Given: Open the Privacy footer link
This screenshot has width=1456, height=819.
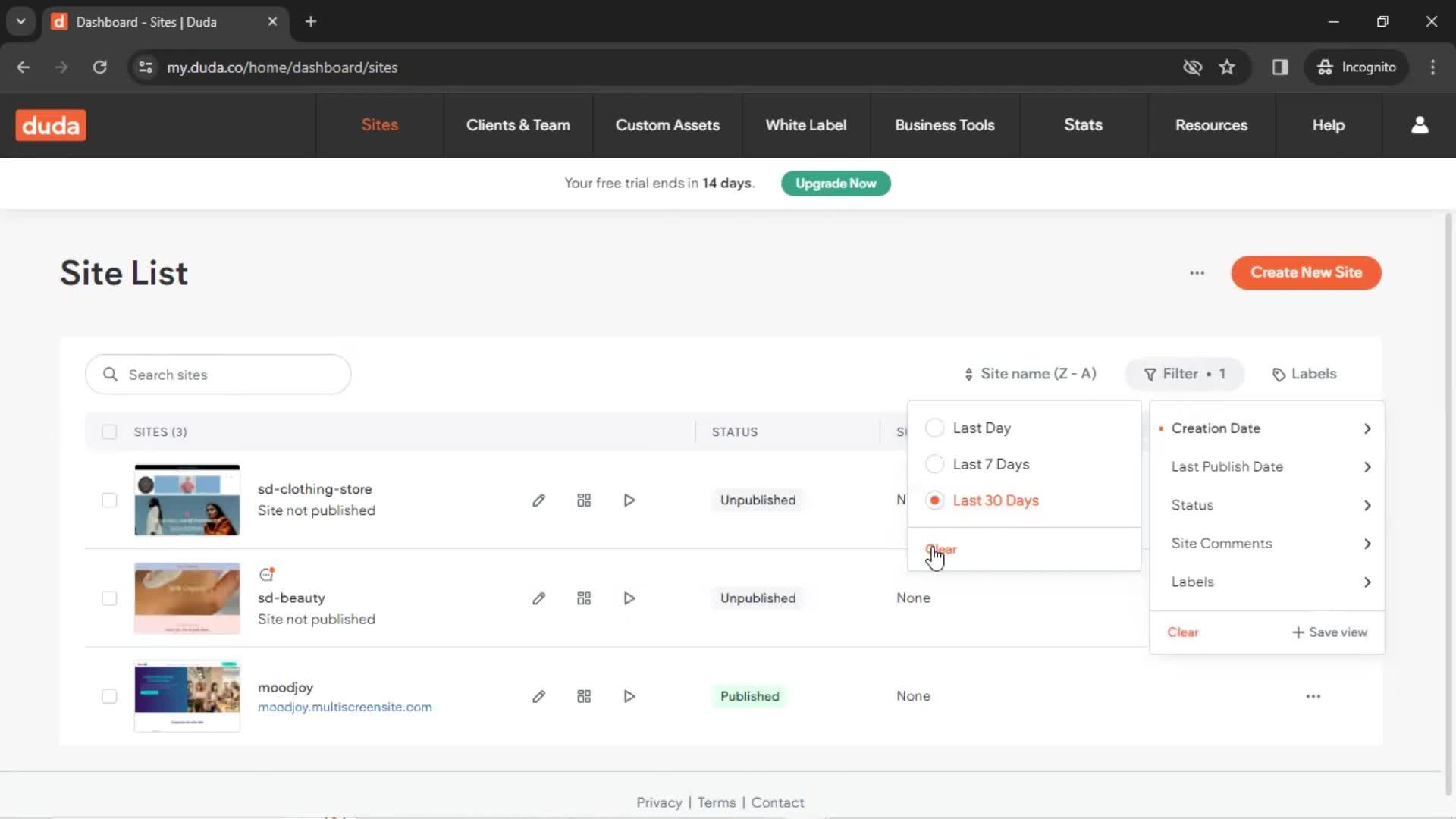Looking at the screenshot, I should 659,802.
